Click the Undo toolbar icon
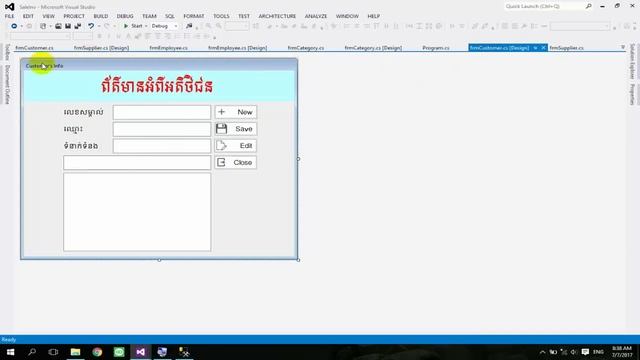The image size is (640, 360). 91,26
